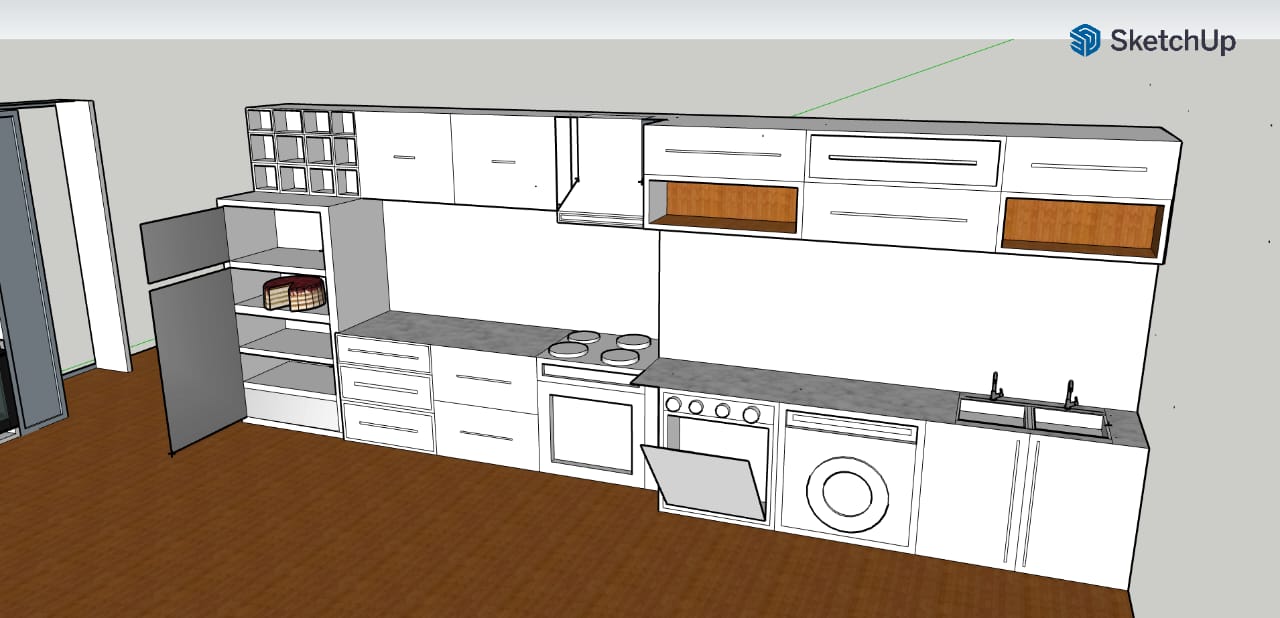1280x618 pixels.
Task: Click the top drawer below the countertop
Action: (x=384, y=354)
